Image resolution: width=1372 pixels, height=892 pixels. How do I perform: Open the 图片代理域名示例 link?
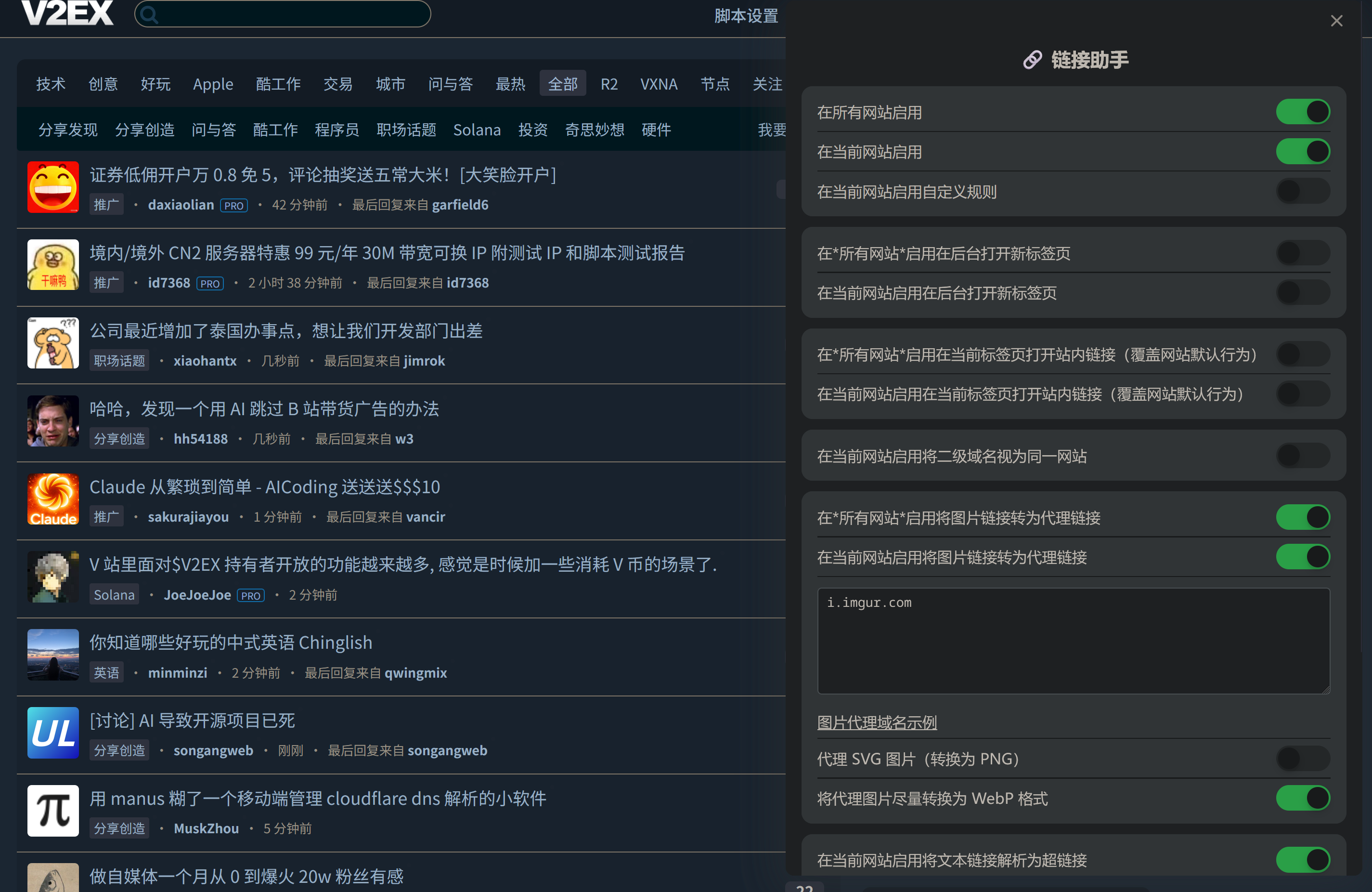tap(877, 722)
